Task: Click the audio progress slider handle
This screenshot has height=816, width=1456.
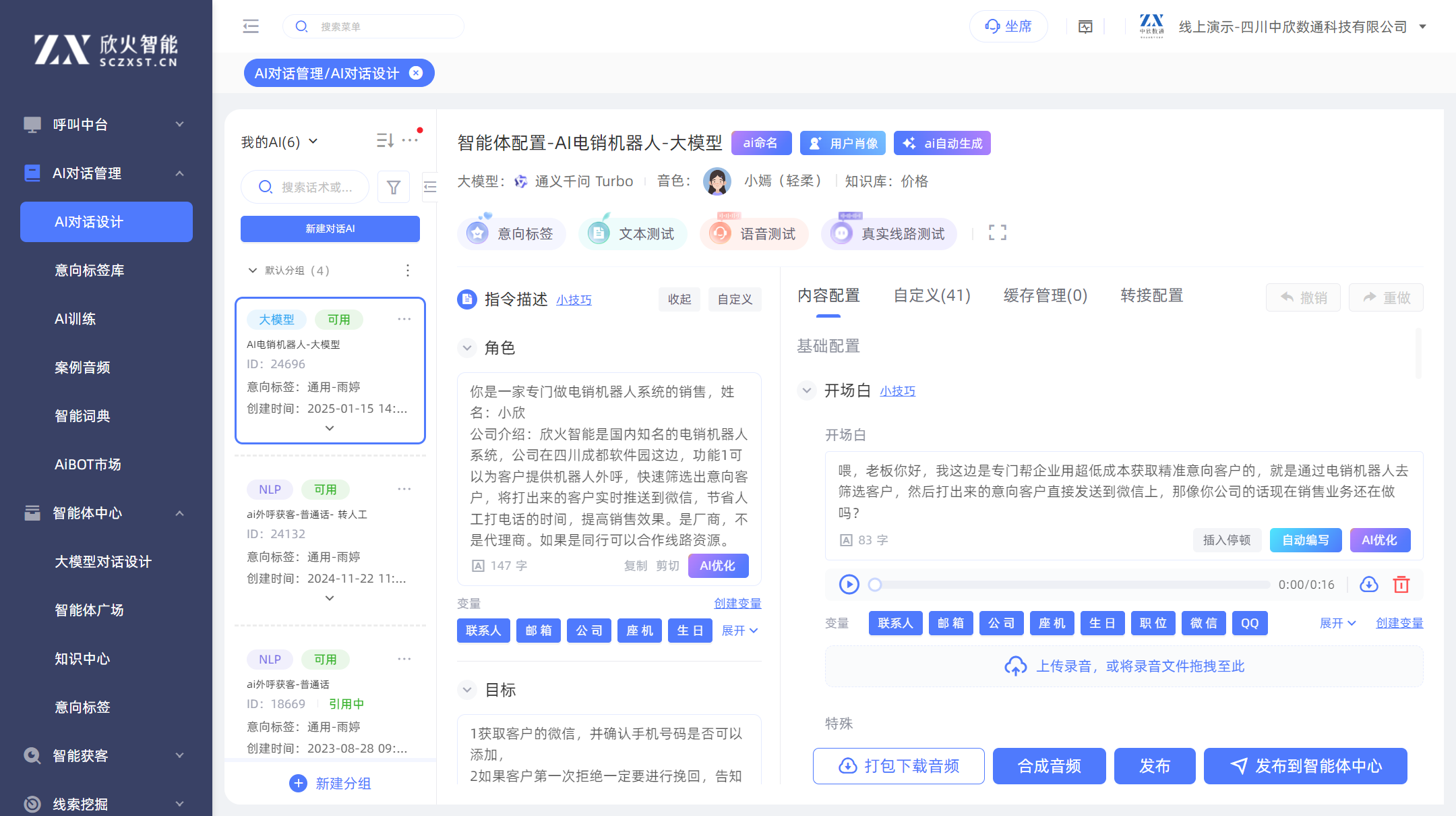Action: [x=875, y=585]
